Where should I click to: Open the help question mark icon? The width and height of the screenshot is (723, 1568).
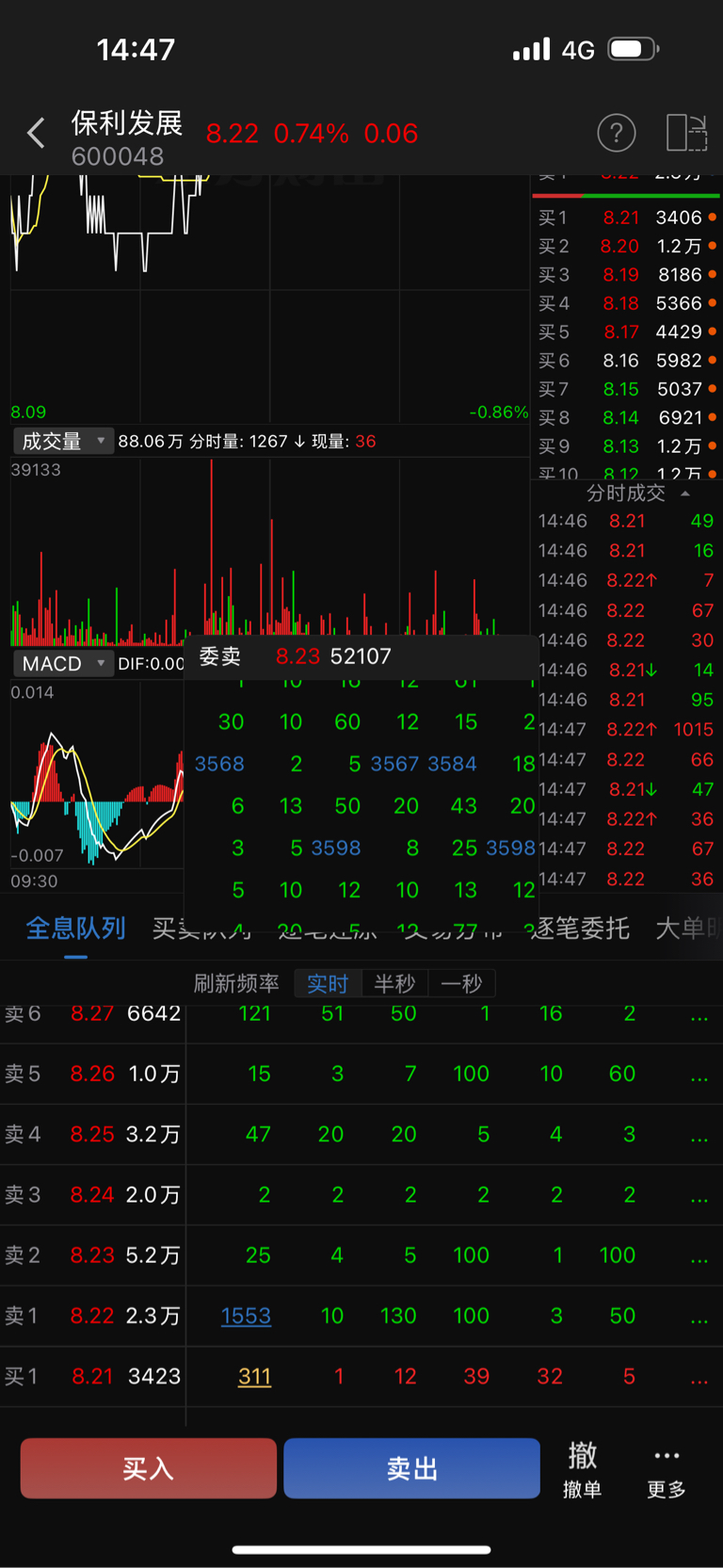click(x=617, y=133)
